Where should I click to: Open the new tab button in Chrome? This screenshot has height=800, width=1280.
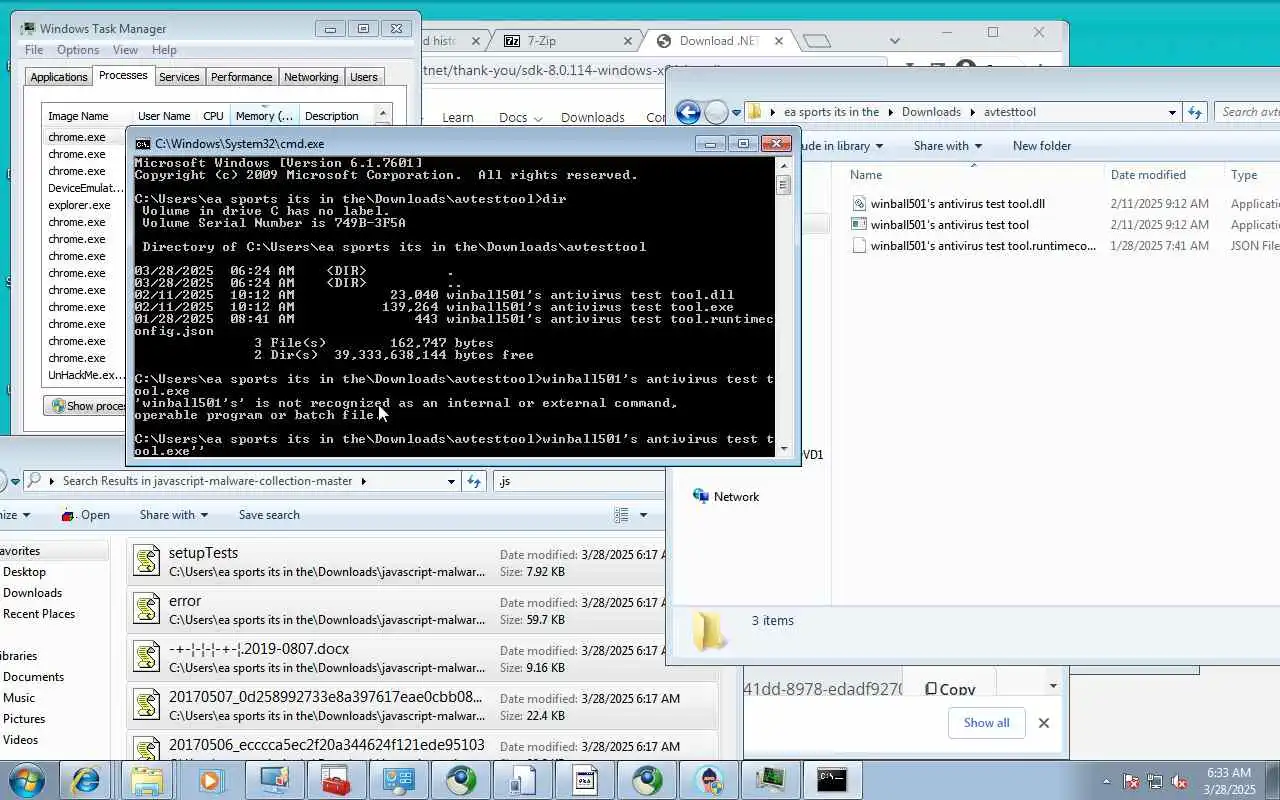[x=817, y=41]
